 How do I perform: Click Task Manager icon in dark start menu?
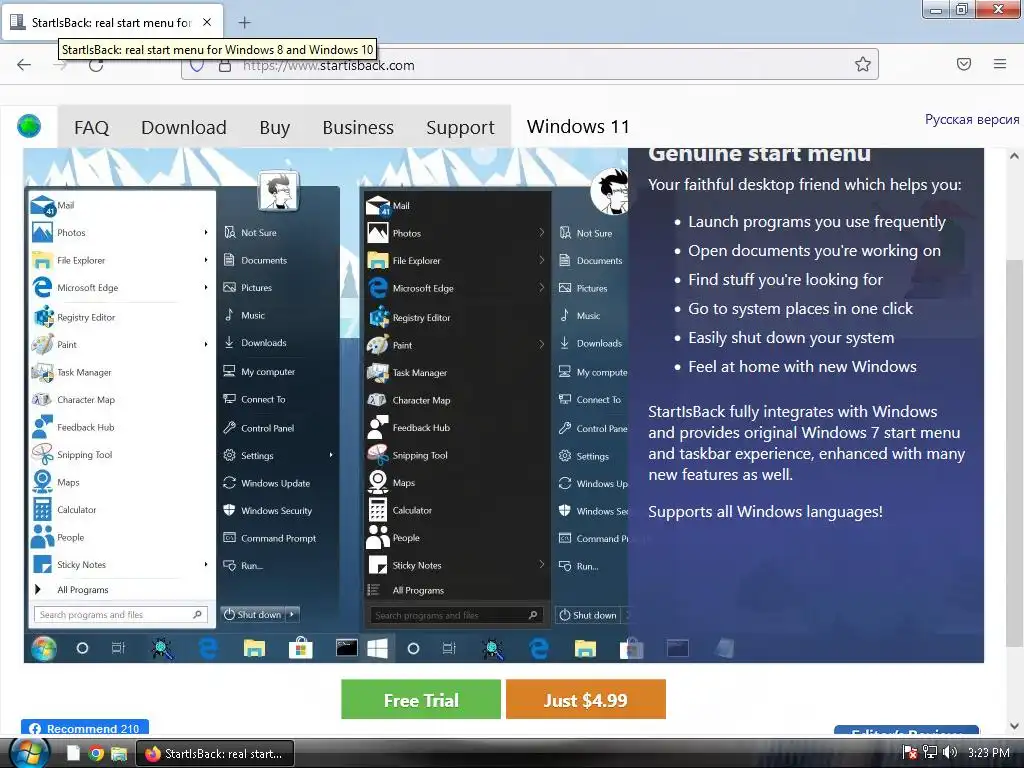pyautogui.click(x=378, y=372)
